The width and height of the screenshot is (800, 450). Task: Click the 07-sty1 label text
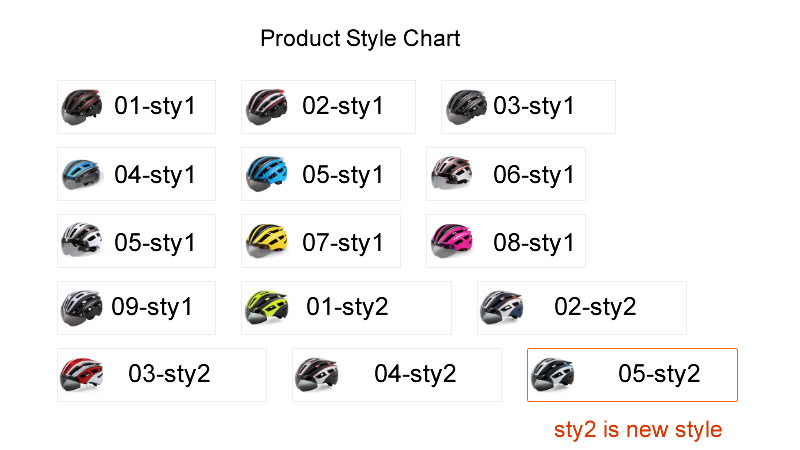(x=342, y=242)
